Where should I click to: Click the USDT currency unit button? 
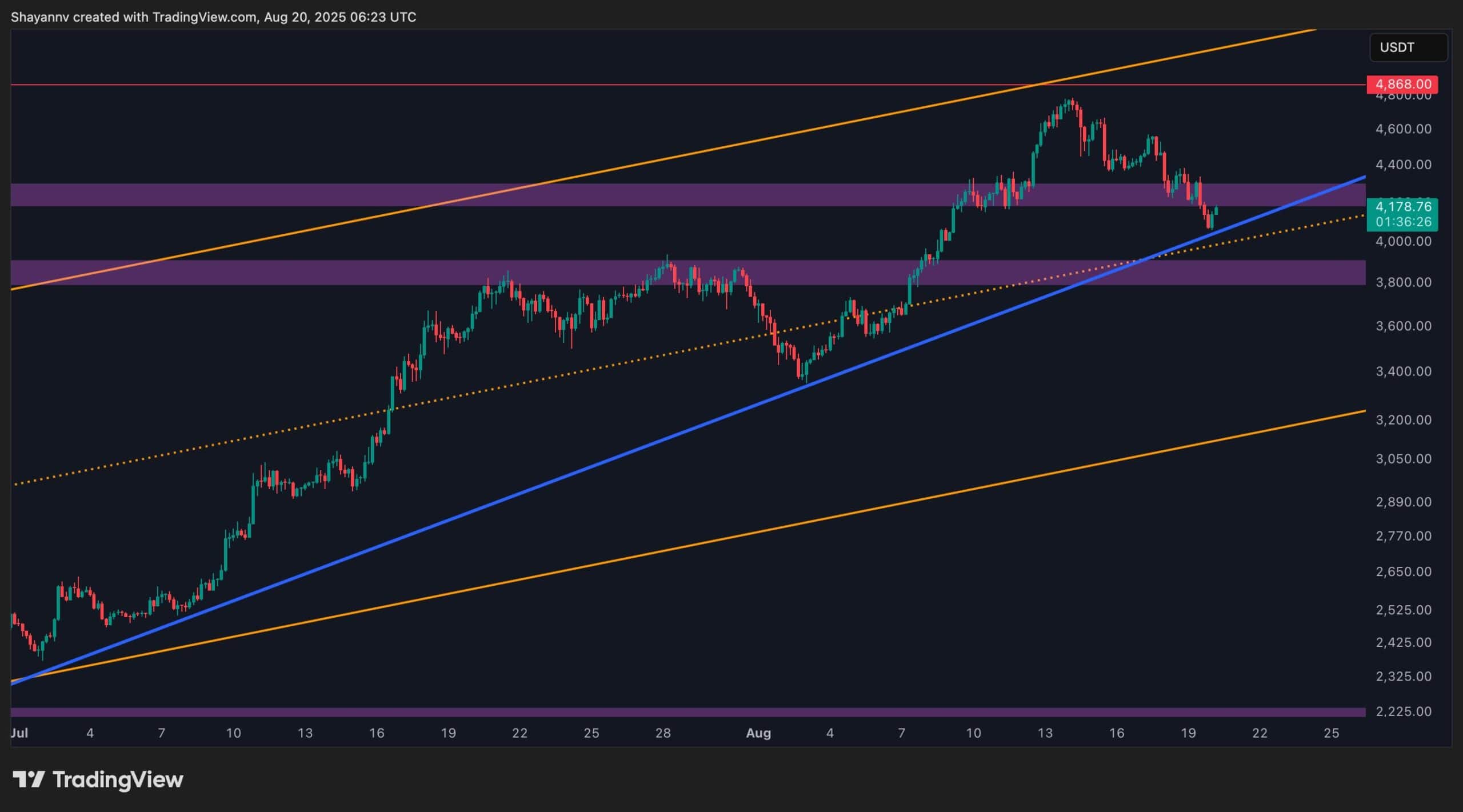pos(1409,47)
